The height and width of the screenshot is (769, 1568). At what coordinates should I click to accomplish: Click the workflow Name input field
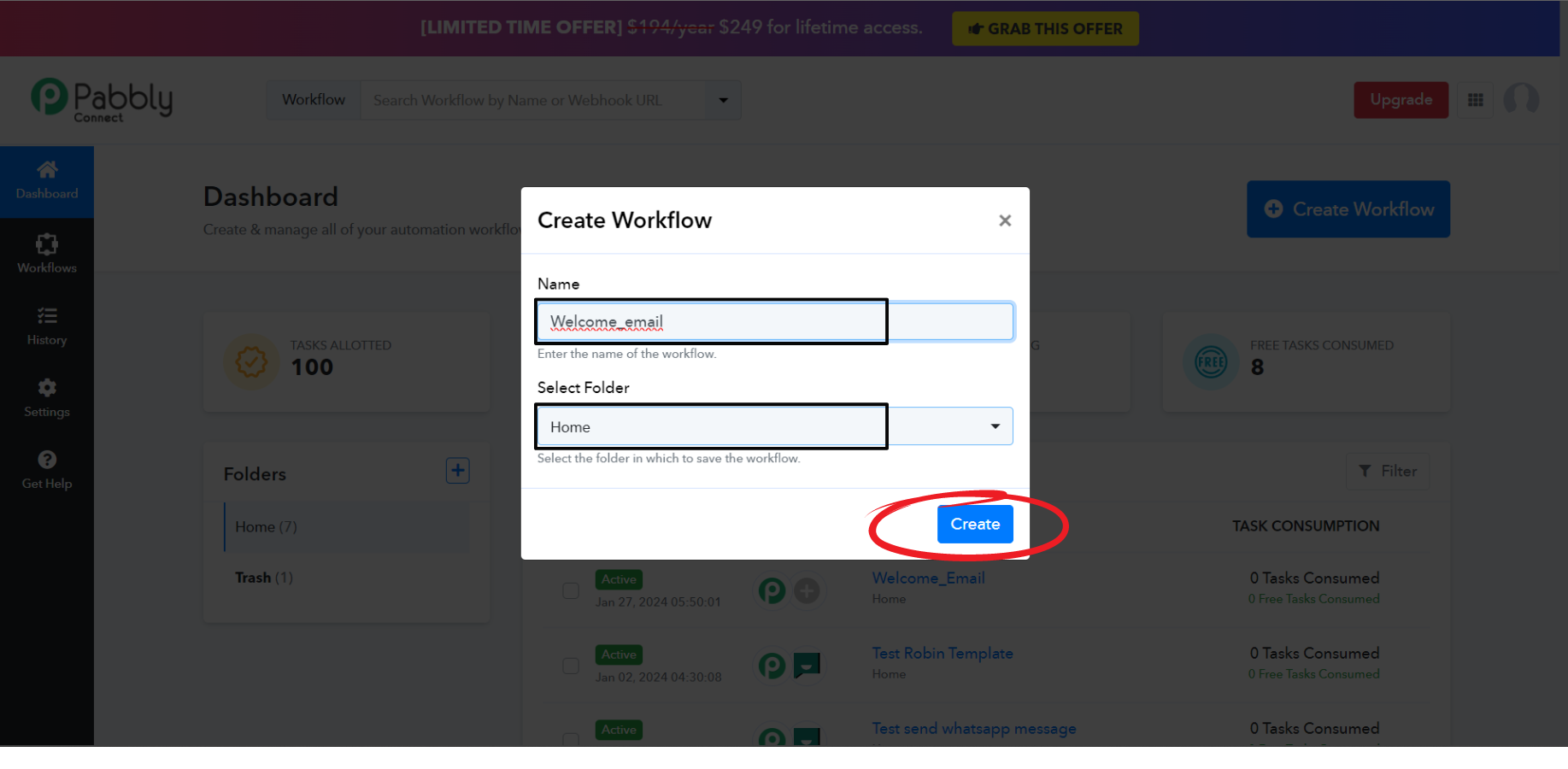click(774, 322)
